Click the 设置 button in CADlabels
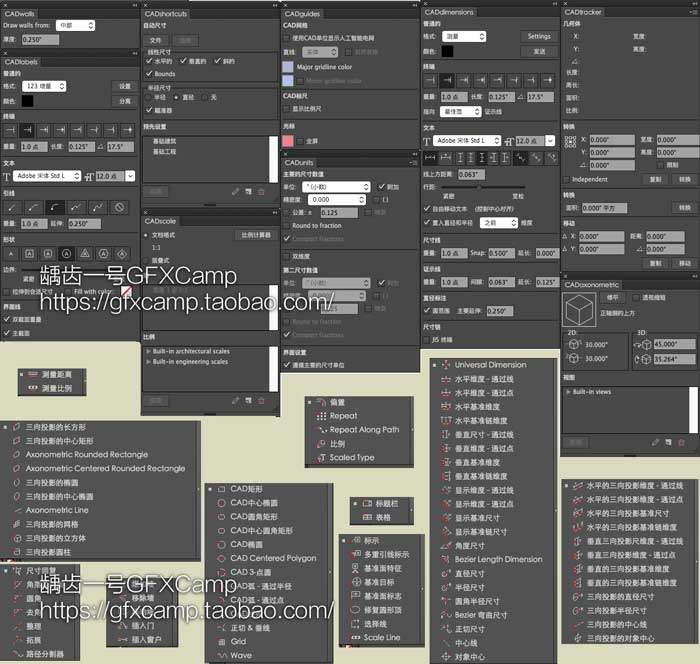The image size is (700, 664). [125, 86]
